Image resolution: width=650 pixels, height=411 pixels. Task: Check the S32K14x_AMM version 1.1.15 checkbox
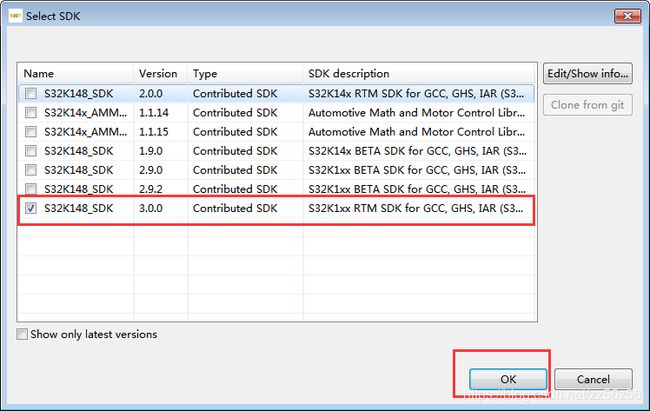coord(31,132)
